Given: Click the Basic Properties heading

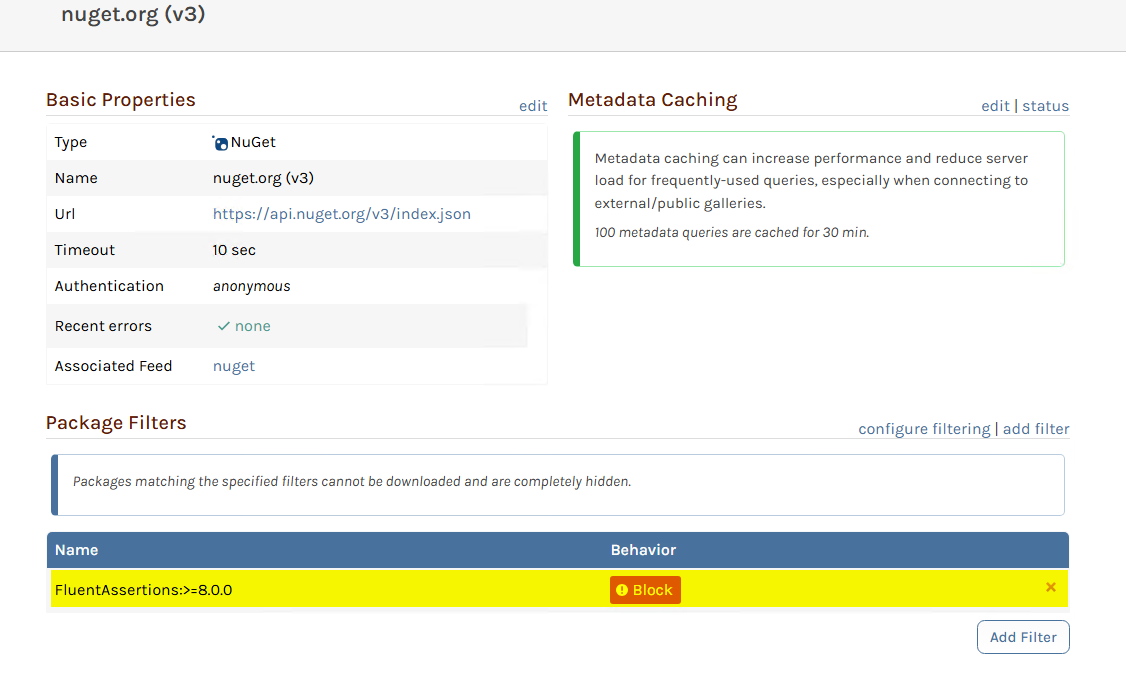Looking at the screenshot, I should [121, 100].
